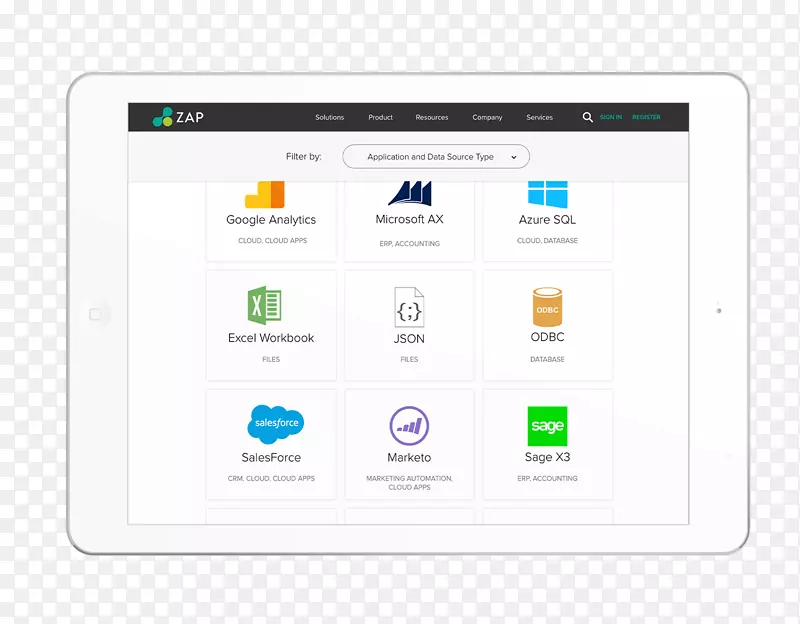Click ERP, ACCOUNTING tag under Microsoft AX
The height and width of the screenshot is (624, 800).
tap(410, 244)
